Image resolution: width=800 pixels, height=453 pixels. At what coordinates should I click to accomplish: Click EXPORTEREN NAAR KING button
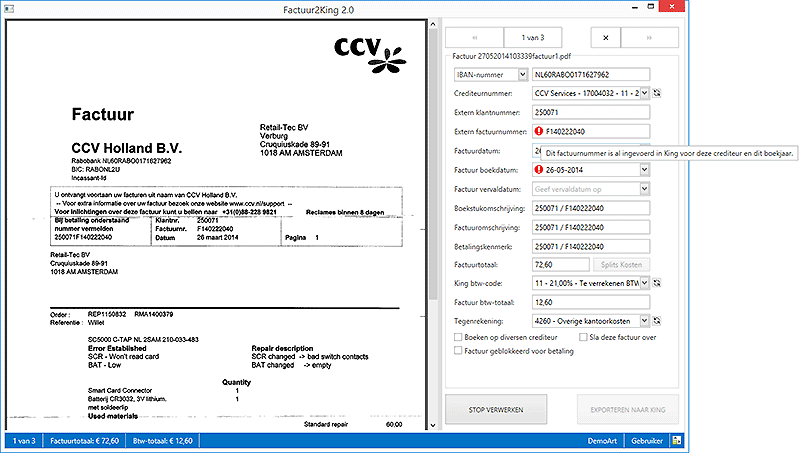click(628, 409)
